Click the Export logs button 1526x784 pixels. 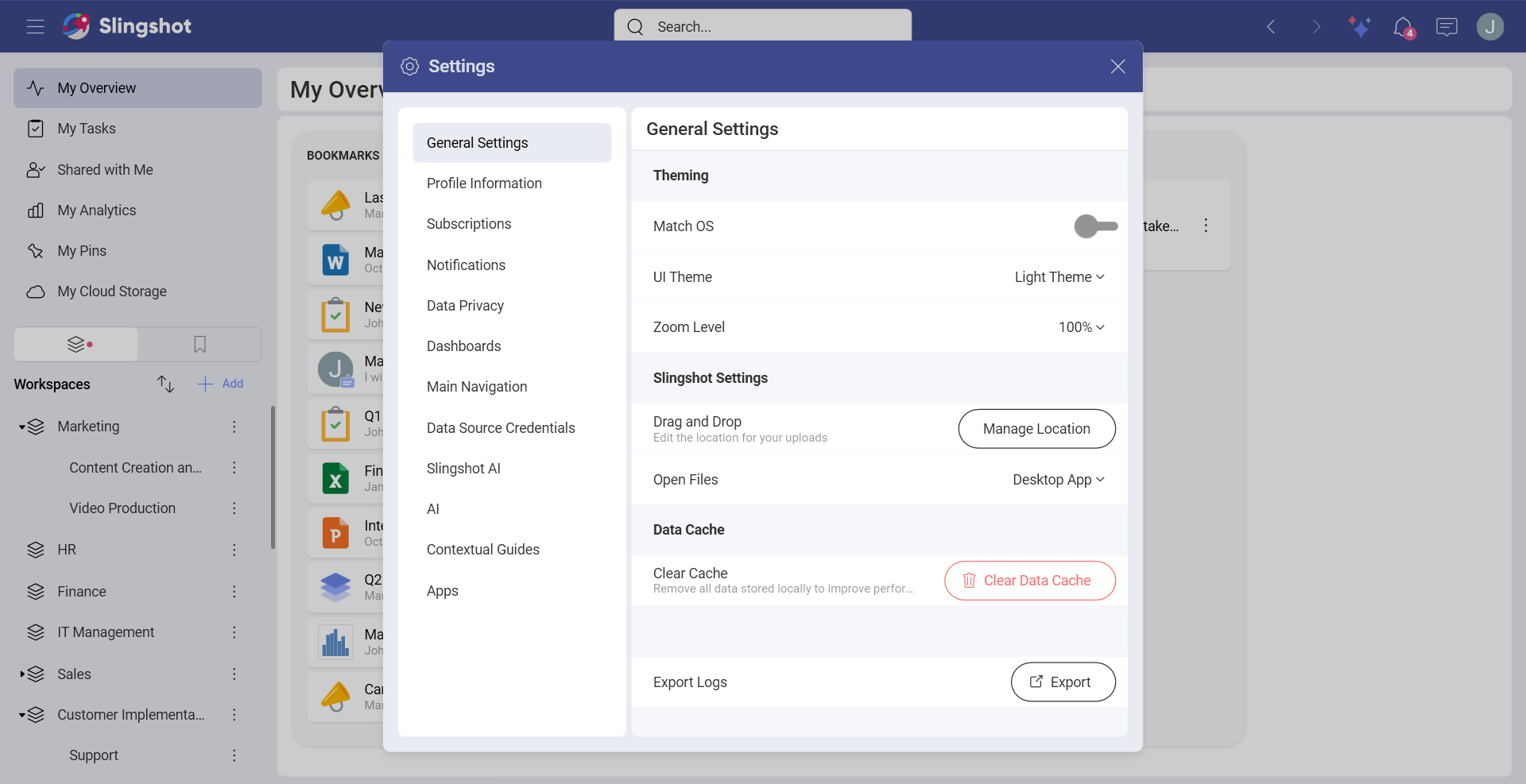pyautogui.click(x=1063, y=682)
